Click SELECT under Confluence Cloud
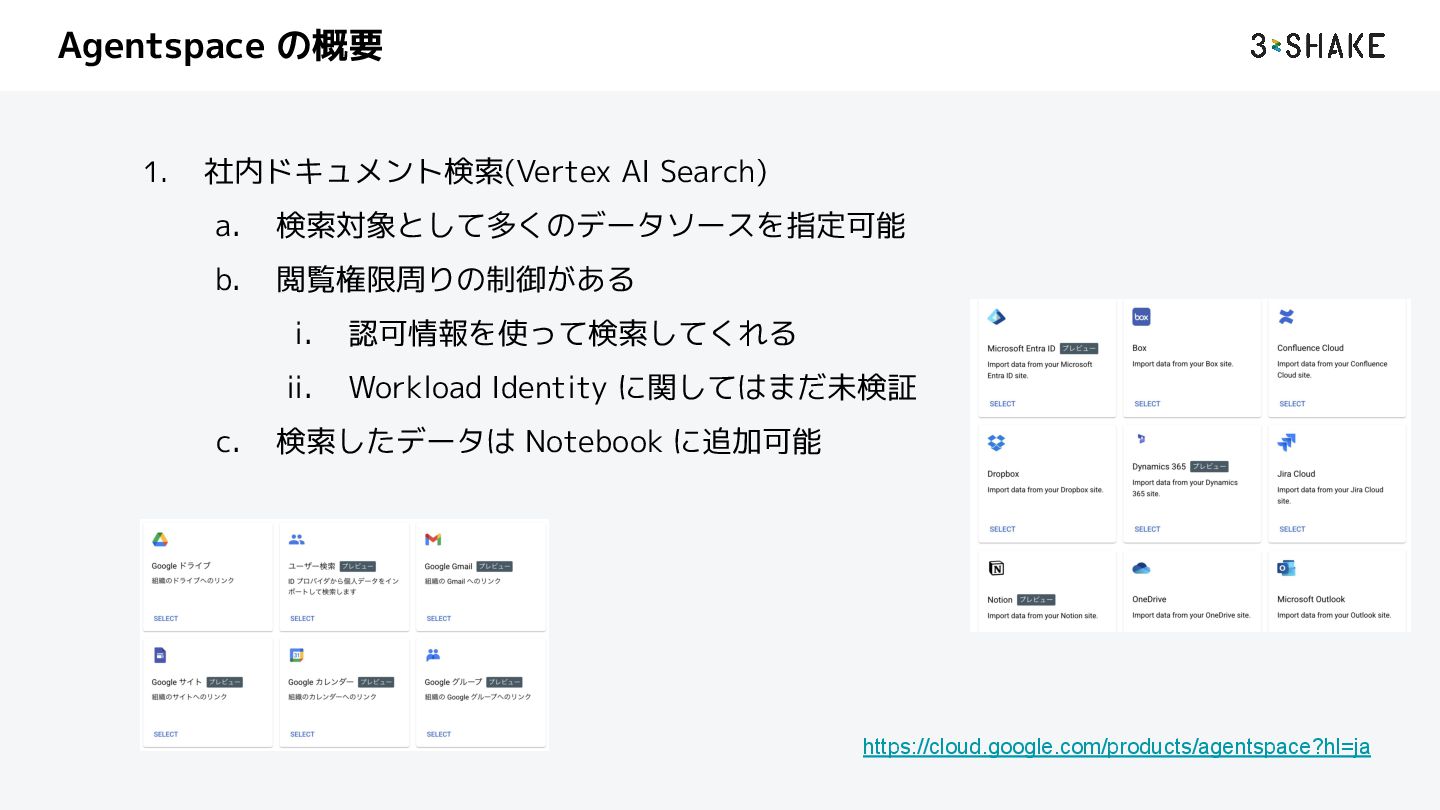The image size is (1440, 810). click(x=1292, y=404)
